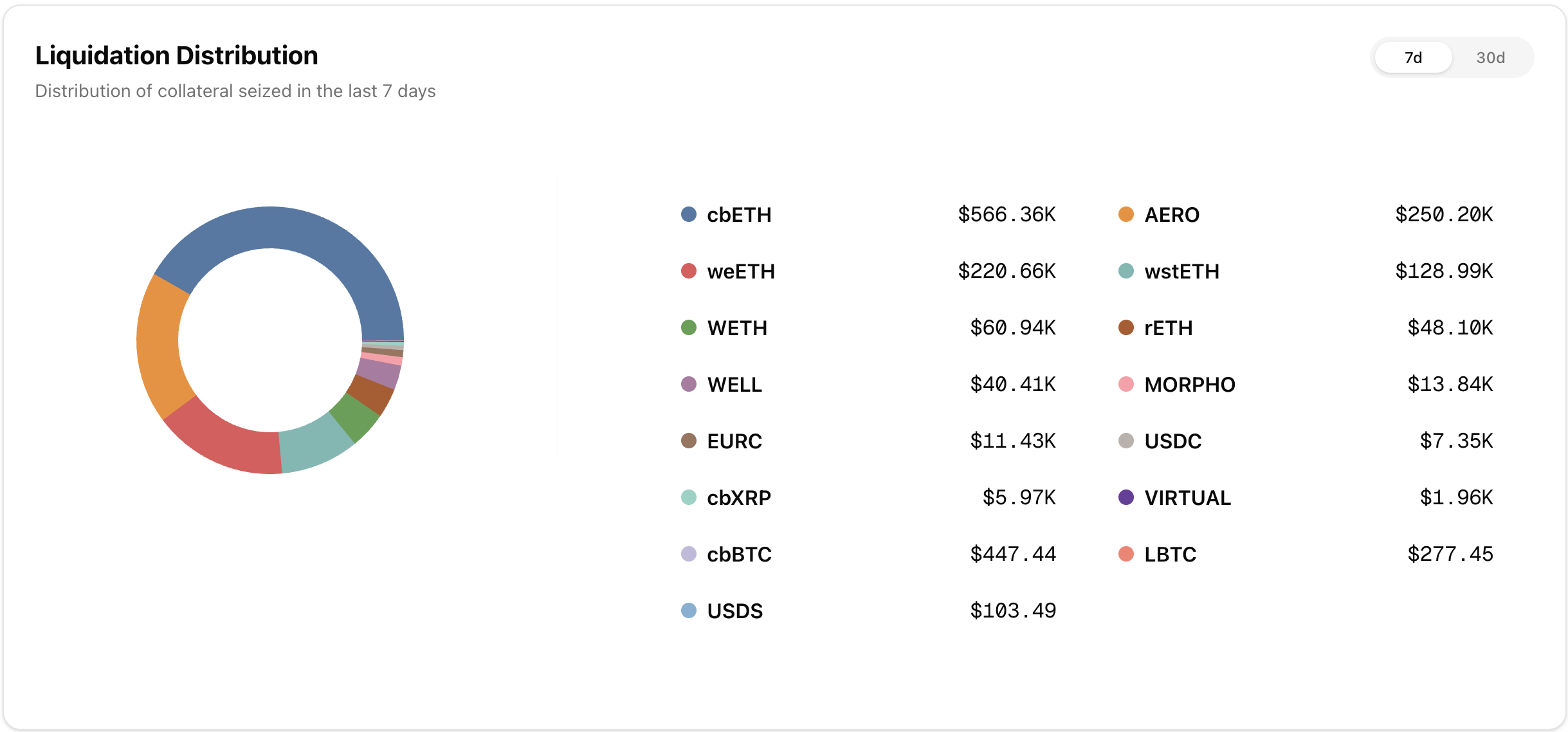Select the 7d time range
Viewport: 1568px width, 732px height.
tap(1413, 58)
